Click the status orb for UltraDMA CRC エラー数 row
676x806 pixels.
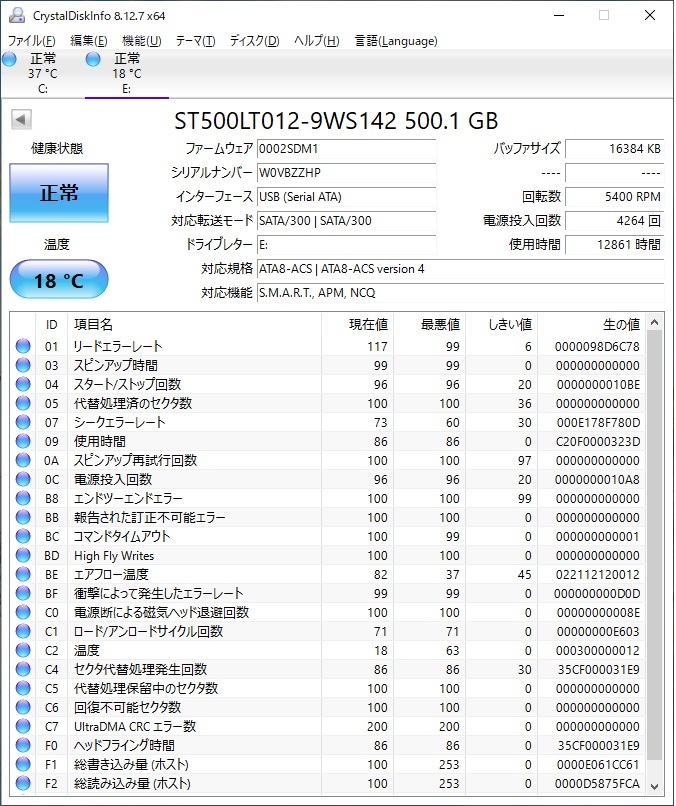point(23,726)
